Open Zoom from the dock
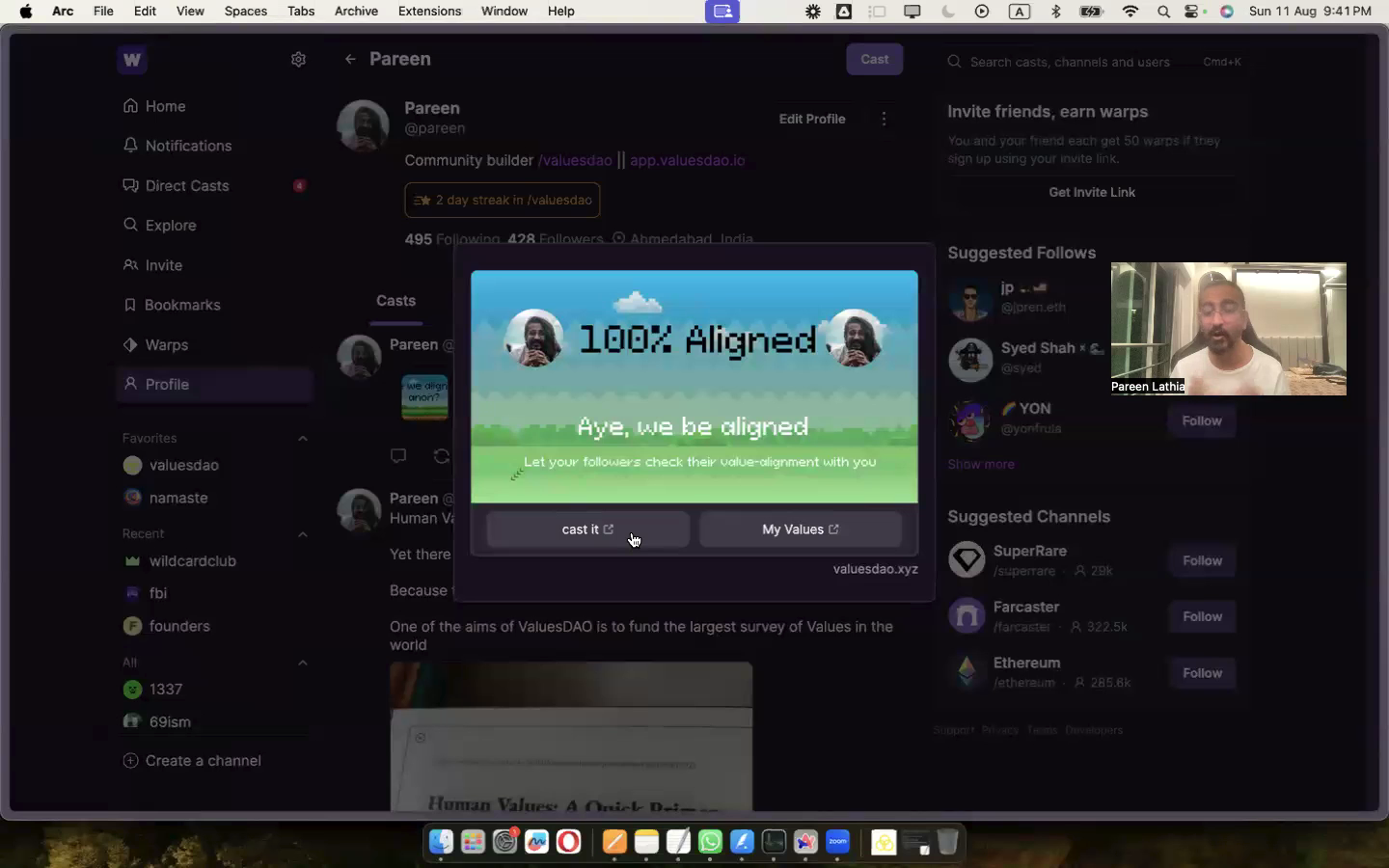The image size is (1389, 868). 837,842
